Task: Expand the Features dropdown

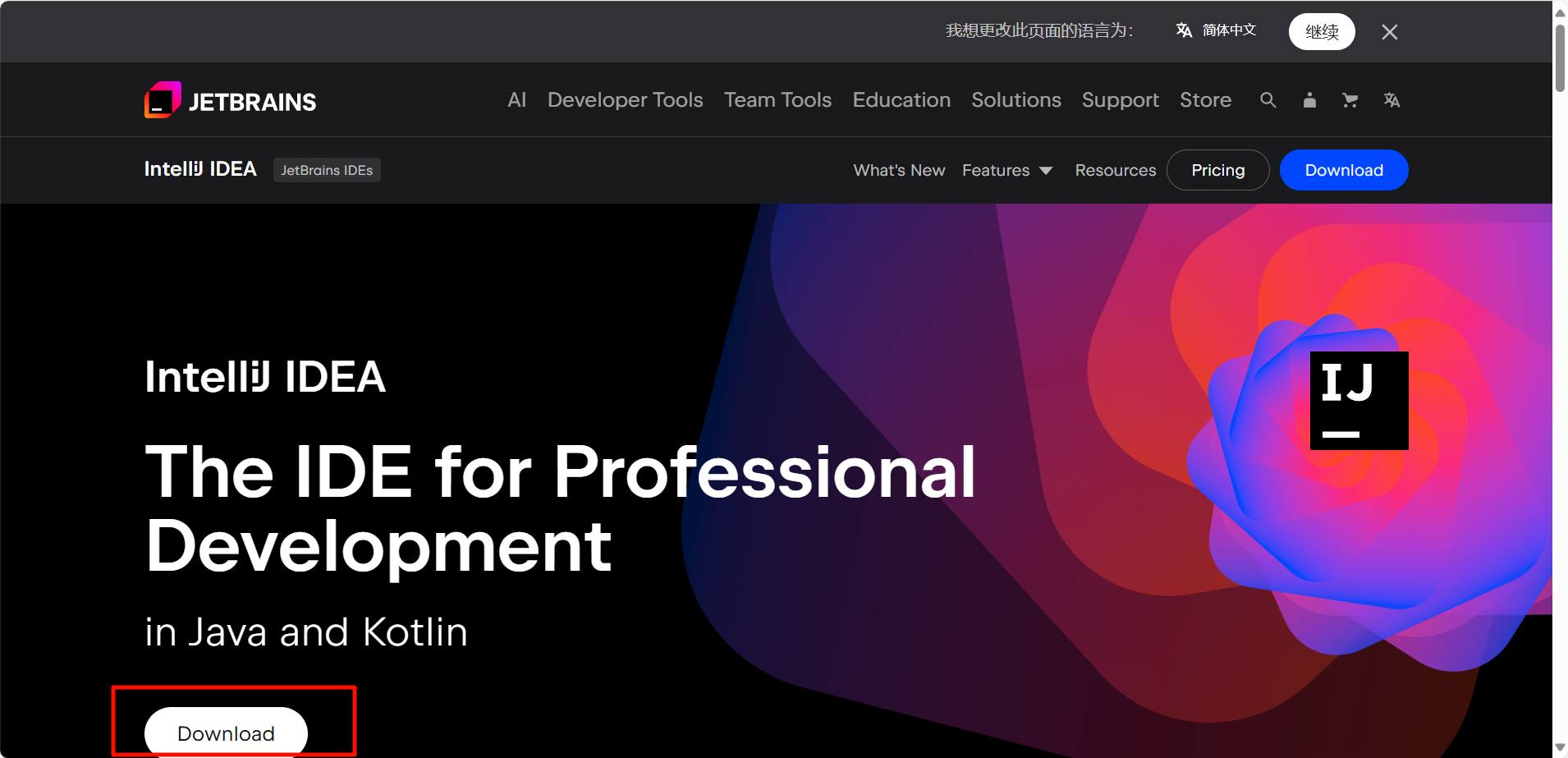Action: coord(1007,170)
